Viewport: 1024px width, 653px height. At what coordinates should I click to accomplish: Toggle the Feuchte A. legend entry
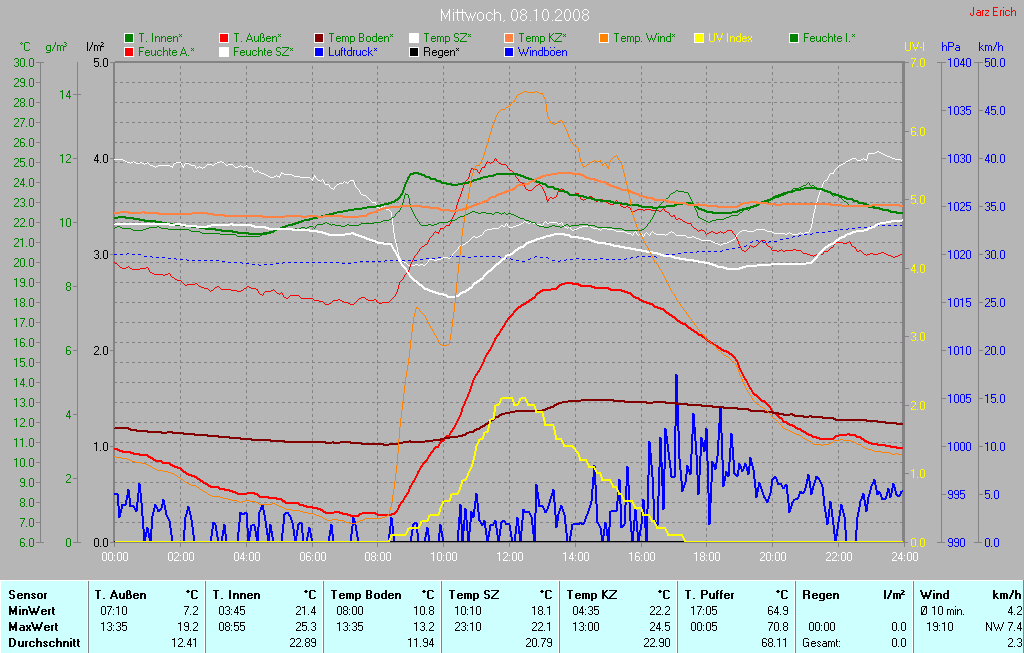coord(166,51)
